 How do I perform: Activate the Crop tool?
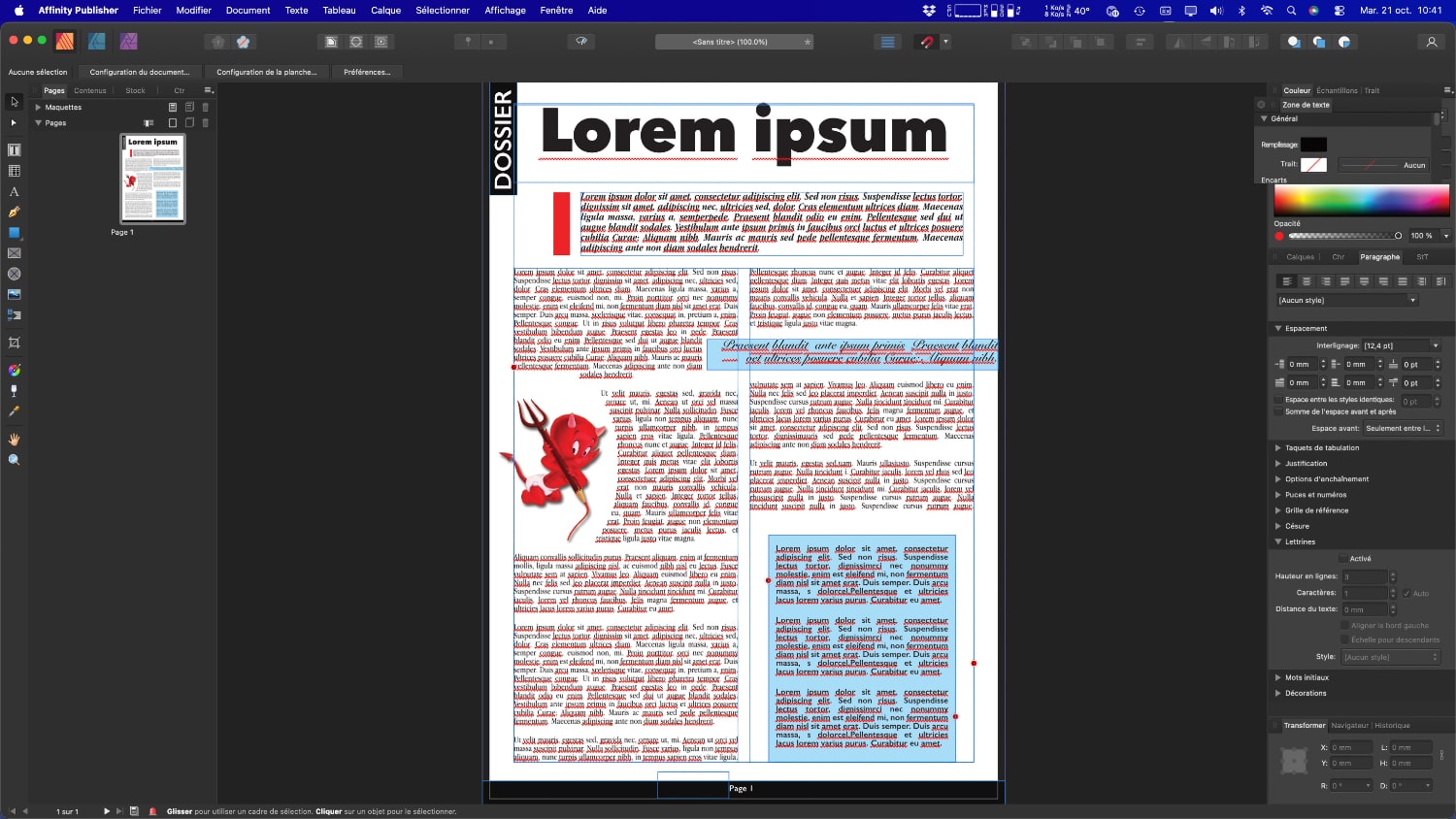(x=15, y=343)
